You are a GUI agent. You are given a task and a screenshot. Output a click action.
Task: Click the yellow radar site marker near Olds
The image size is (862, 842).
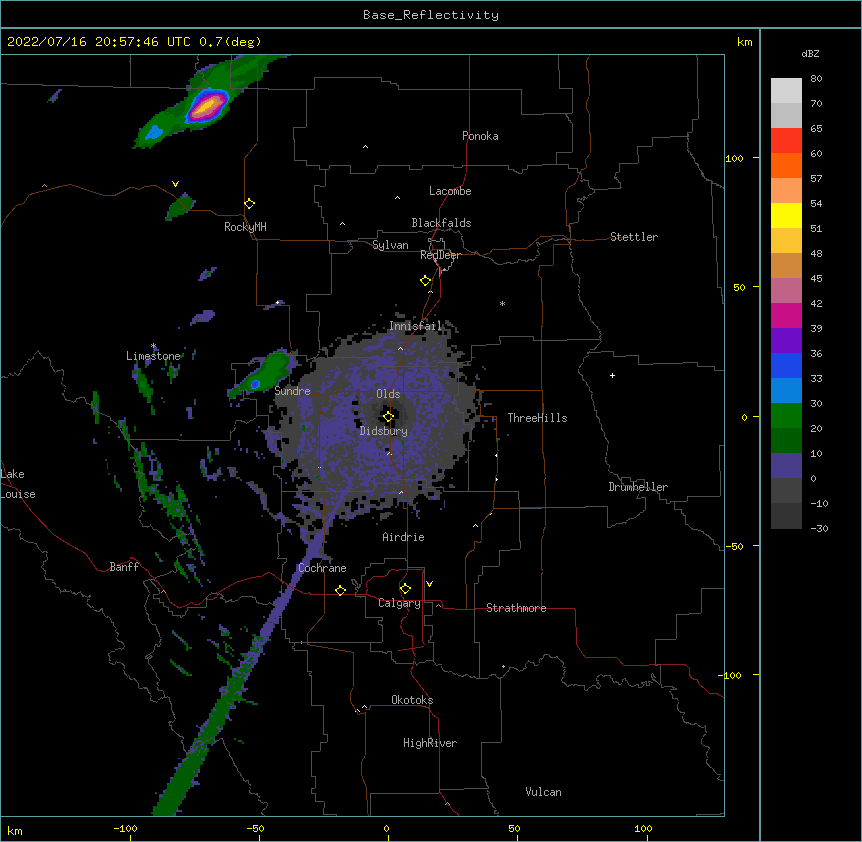tap(388, 417)
